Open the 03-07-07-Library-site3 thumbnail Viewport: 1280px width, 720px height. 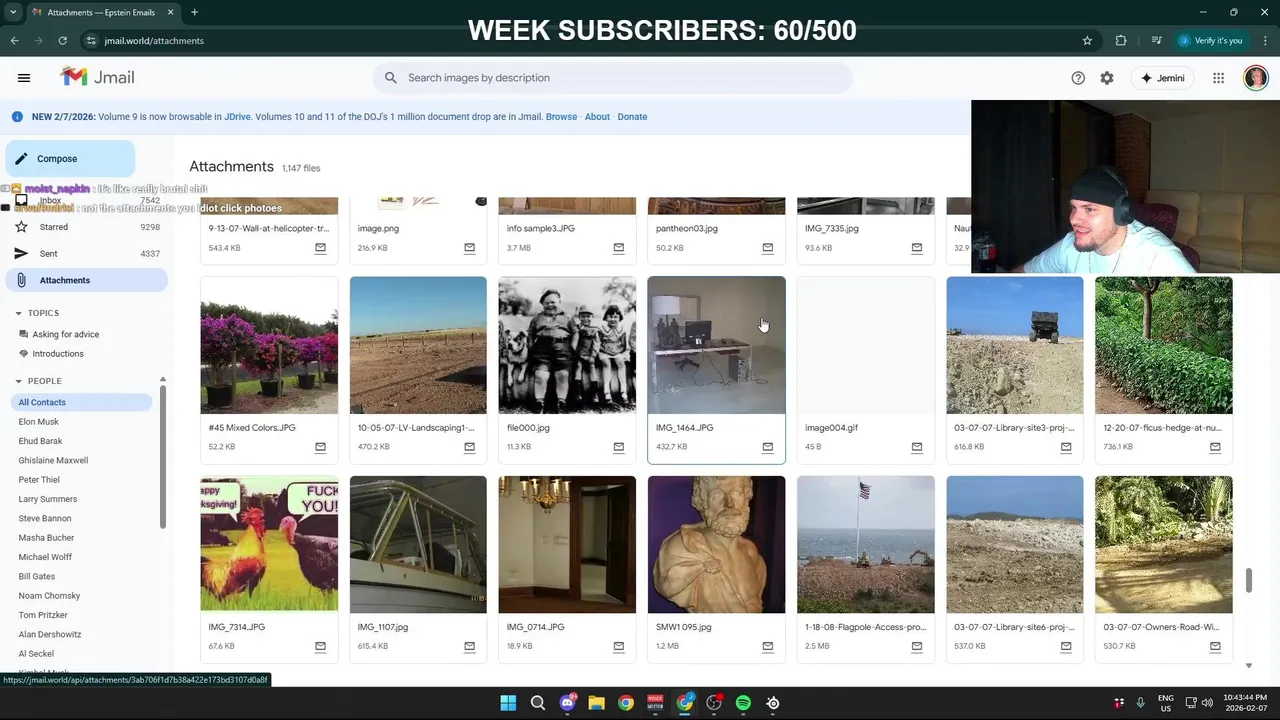point(1015,345)
